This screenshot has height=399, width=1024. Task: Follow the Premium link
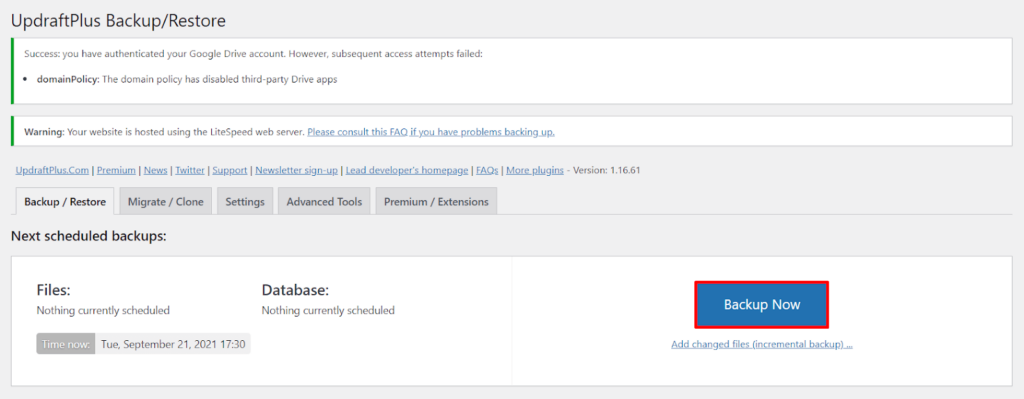(116, 170)
